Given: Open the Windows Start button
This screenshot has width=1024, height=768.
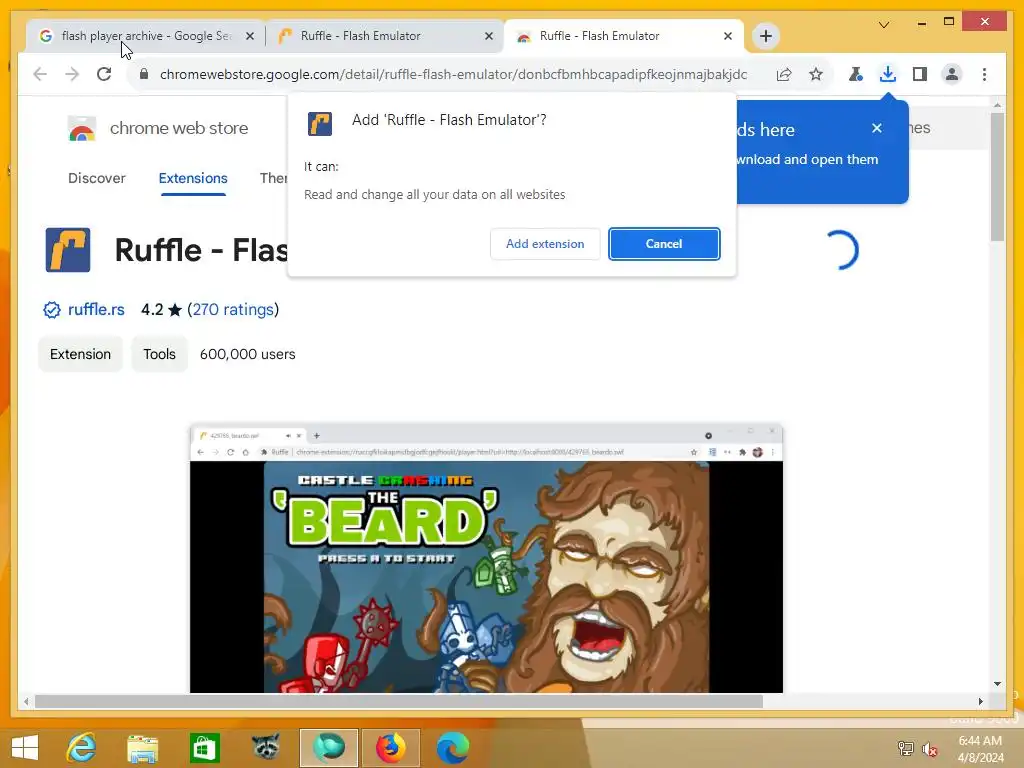Looking at the screenshot, I should tap(25, 748).
